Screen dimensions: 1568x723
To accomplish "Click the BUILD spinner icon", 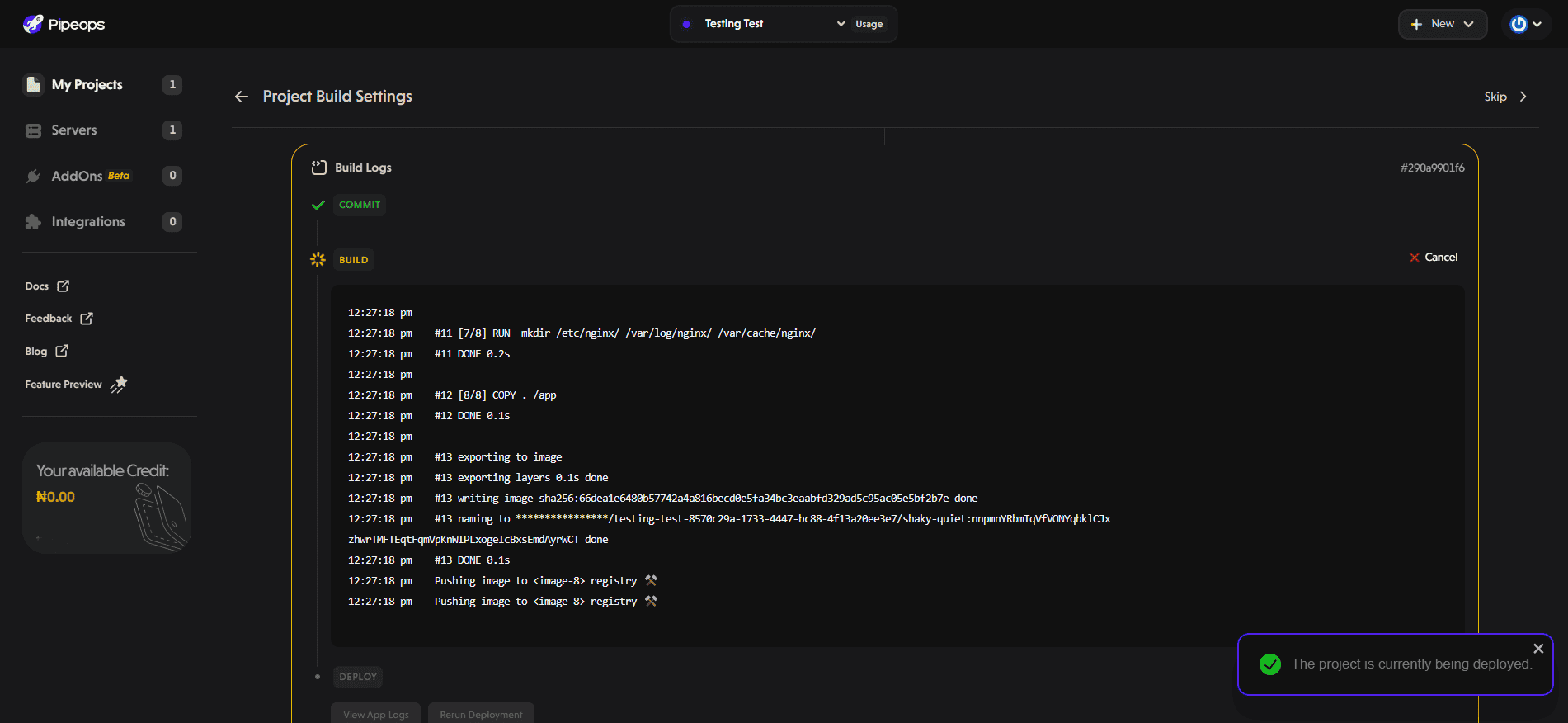I will 318,259.
